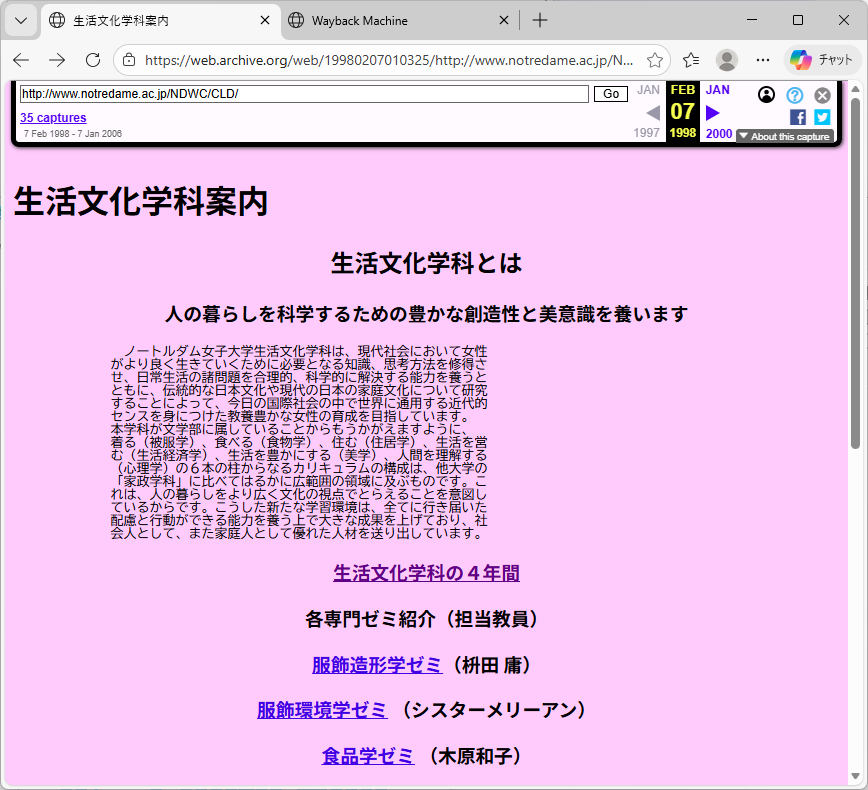Share the capture on Facebook
This screenshot has height=790, width=868.
(x=797, y=117)
